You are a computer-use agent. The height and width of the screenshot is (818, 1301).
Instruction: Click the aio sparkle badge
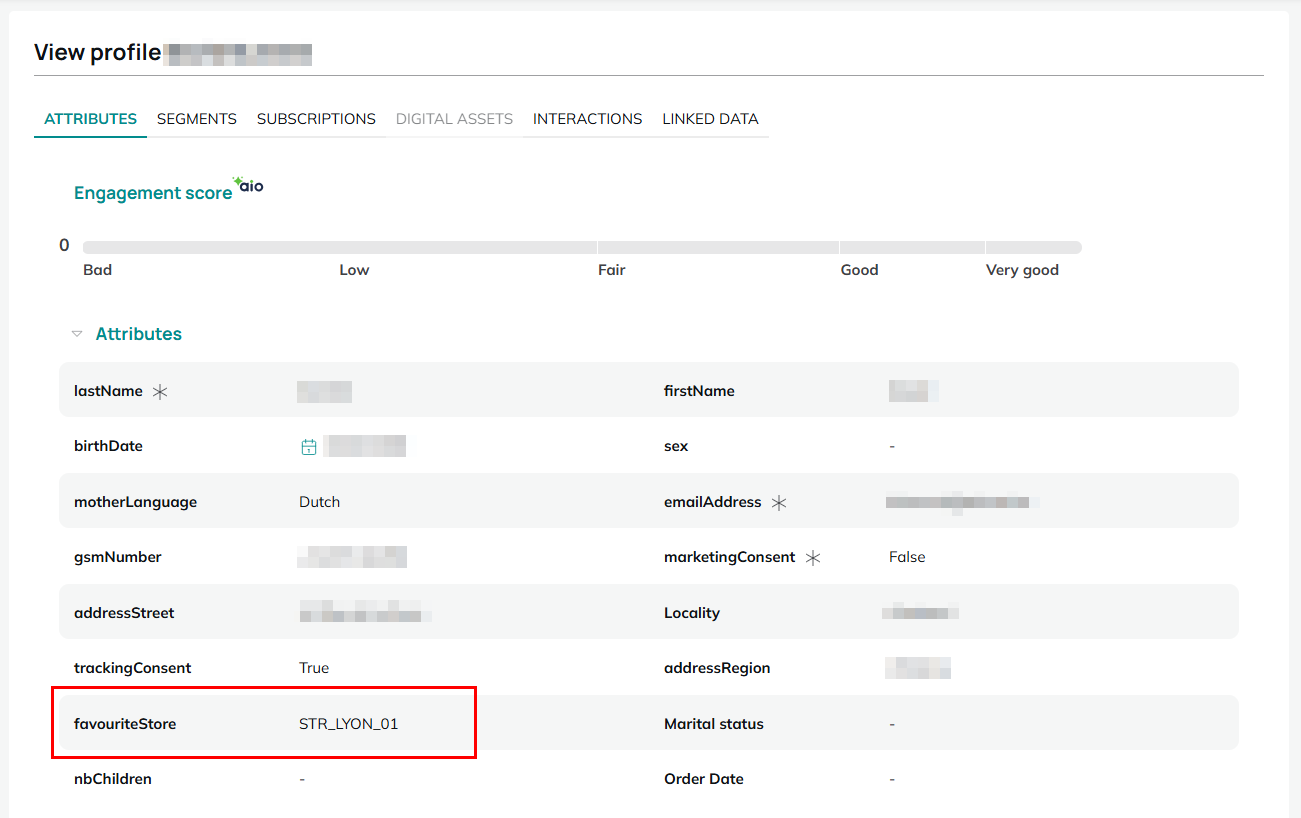coord(249,185)
